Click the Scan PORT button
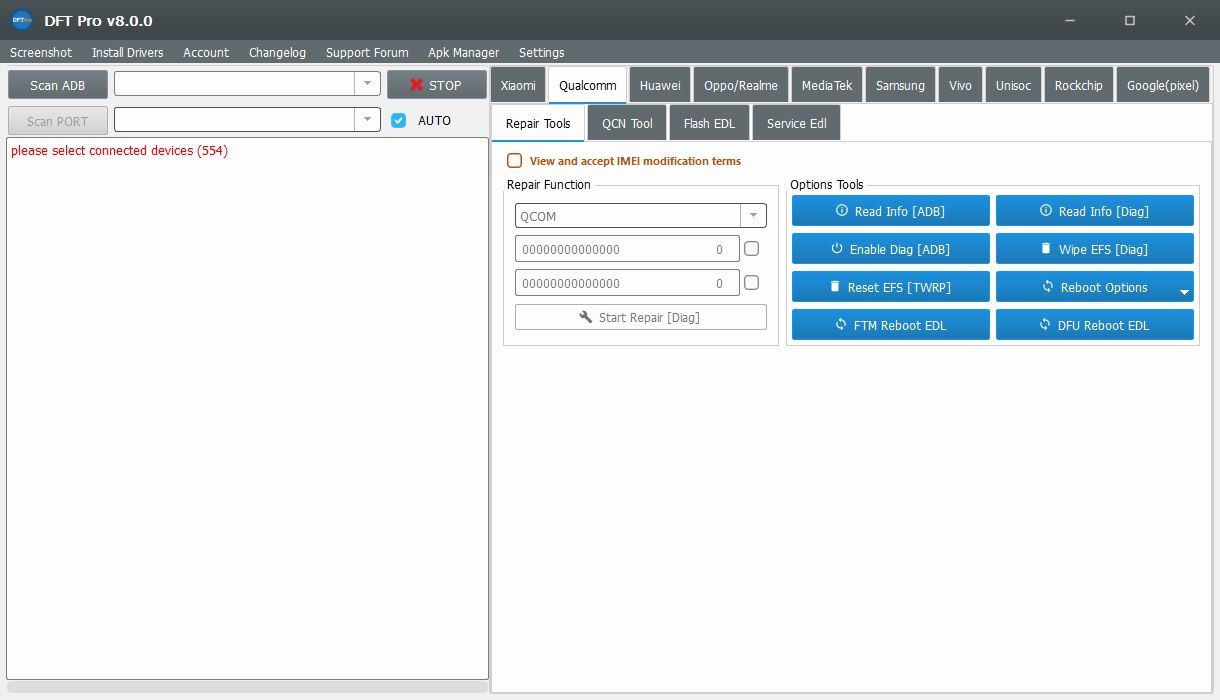The height and width of the screenshot is (700, 1220). [58, 121]
